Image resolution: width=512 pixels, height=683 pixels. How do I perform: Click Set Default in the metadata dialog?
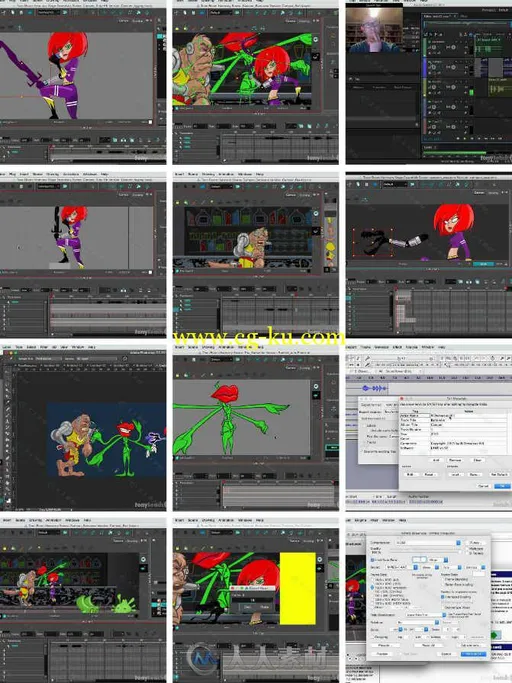click(x=499, y=474)
